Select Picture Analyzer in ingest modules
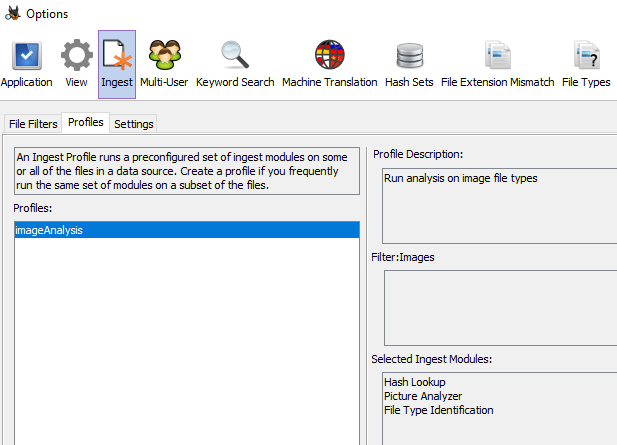This screenshot has width=617, height=445. point(423,396)
